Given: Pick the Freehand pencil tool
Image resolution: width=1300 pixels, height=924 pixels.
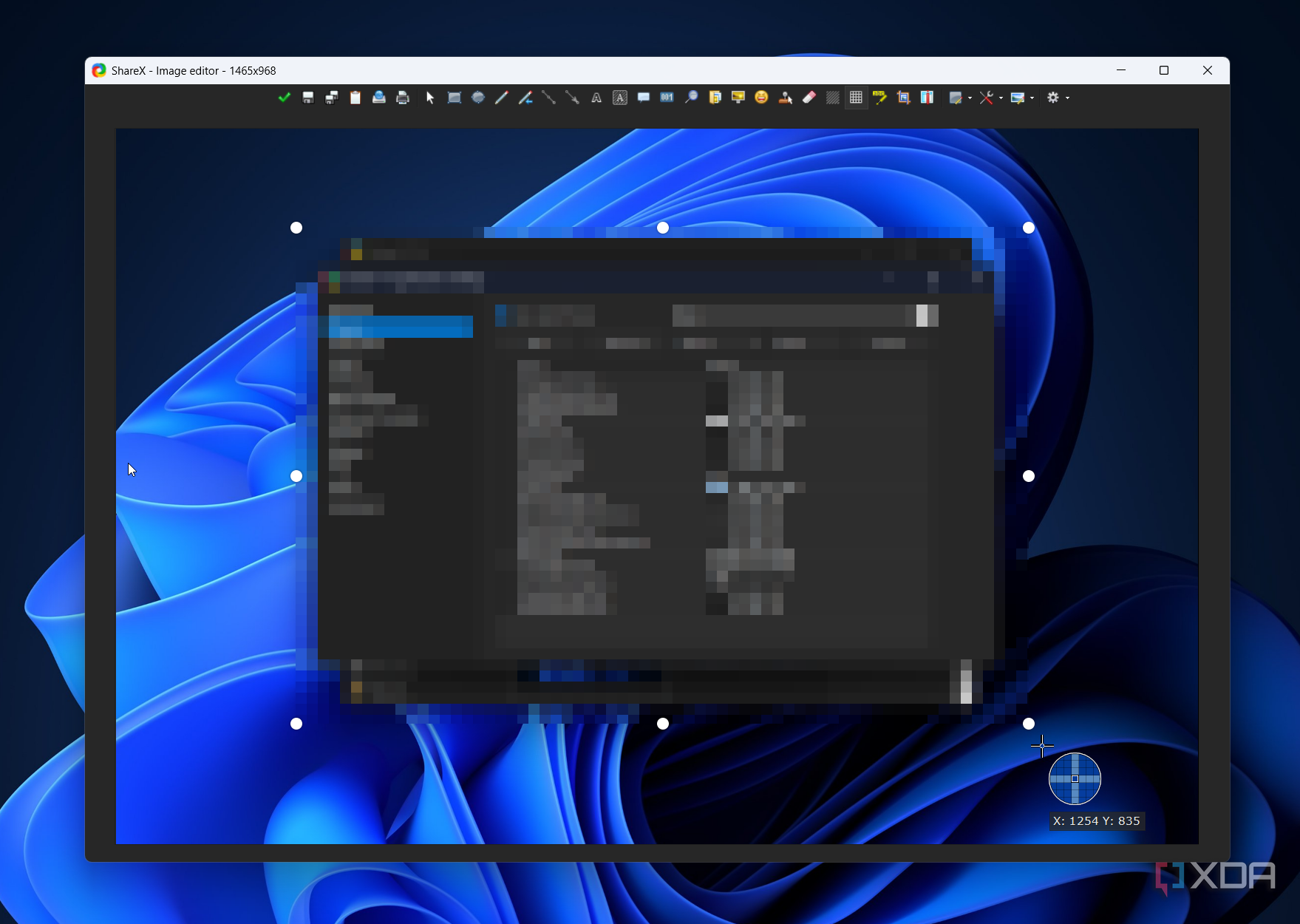Looking at the screenshot, I should (502, 98).
